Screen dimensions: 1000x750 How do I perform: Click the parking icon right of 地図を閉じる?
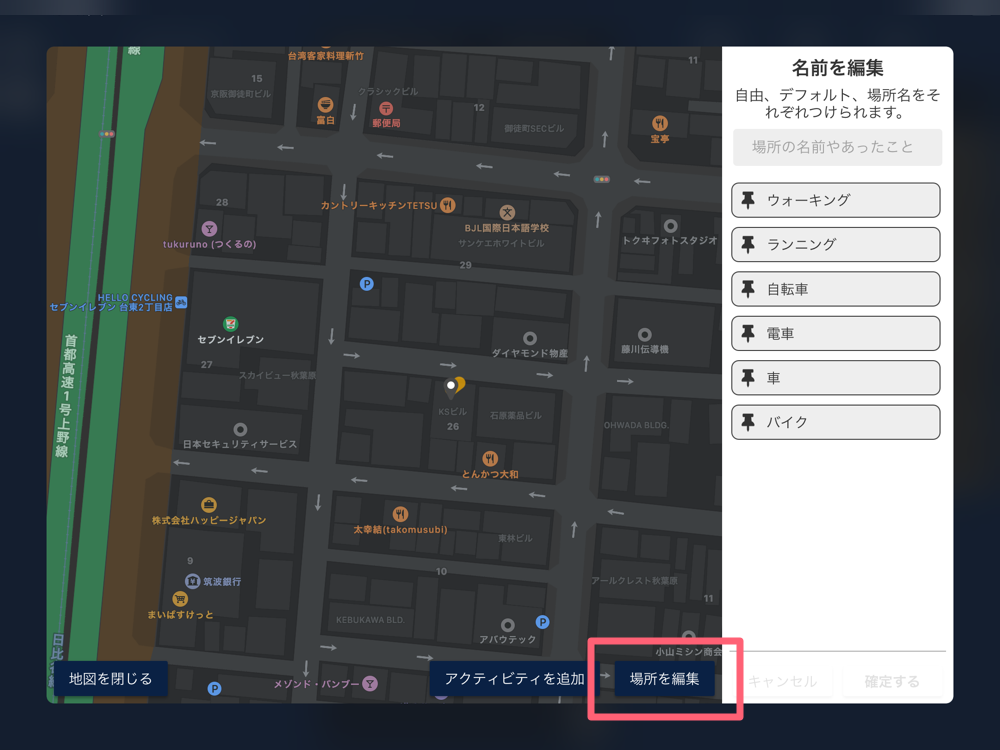(x=215, y=689)
